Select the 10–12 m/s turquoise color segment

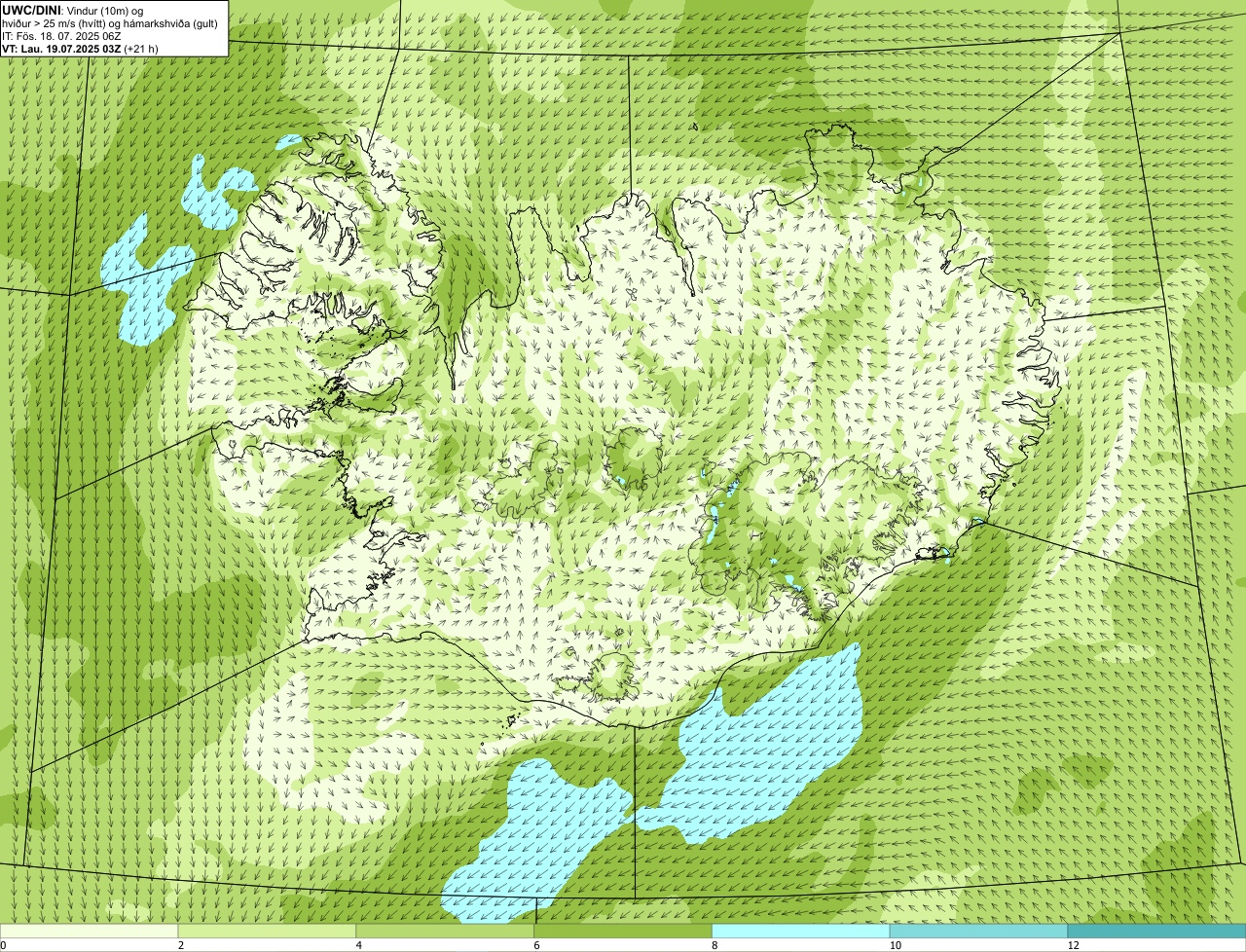[978, 932]
